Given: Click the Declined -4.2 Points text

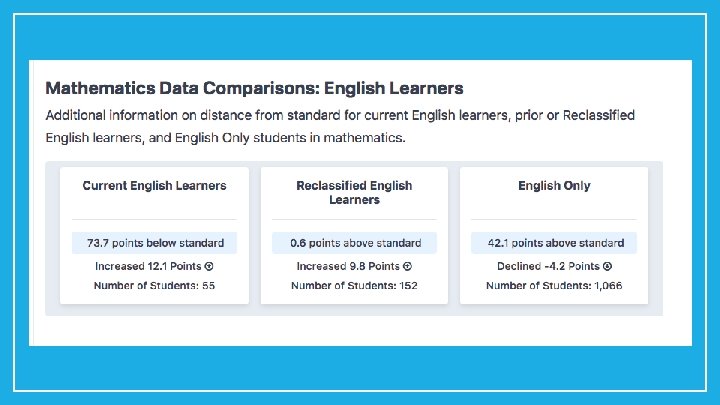Looking at the screenshot, I should coord(548,266).
